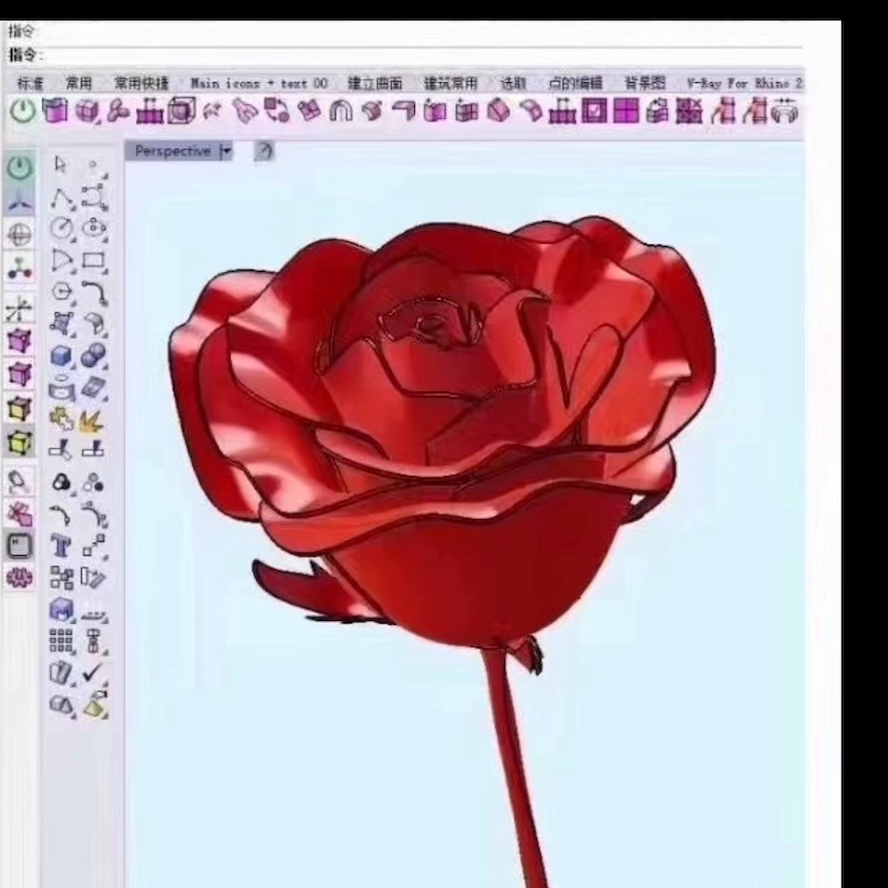Select the Surface from corner points tool
Image resolution: width=888 pixels, height=888 pixels.
[62, 324]
